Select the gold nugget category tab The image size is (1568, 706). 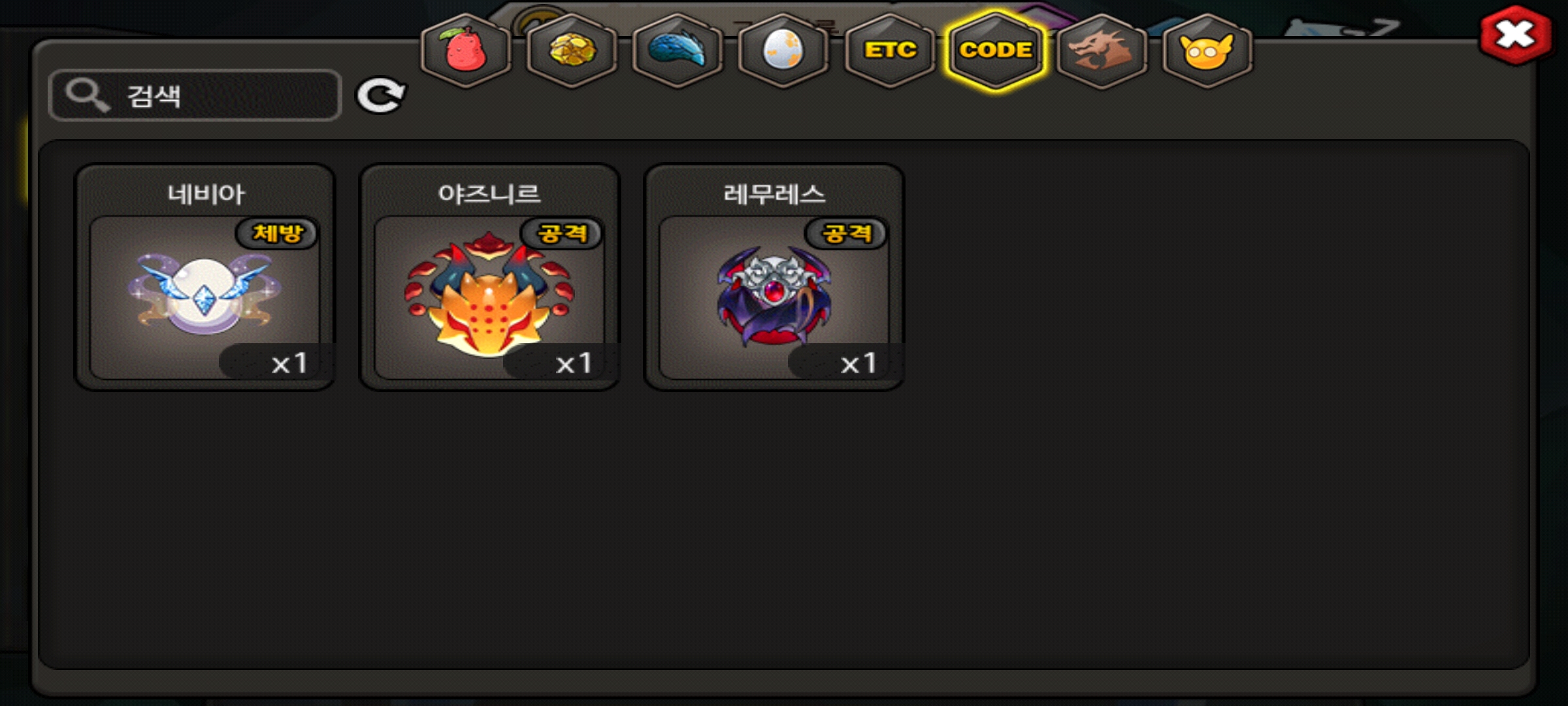pyautogui.click(x=572, y=50)
